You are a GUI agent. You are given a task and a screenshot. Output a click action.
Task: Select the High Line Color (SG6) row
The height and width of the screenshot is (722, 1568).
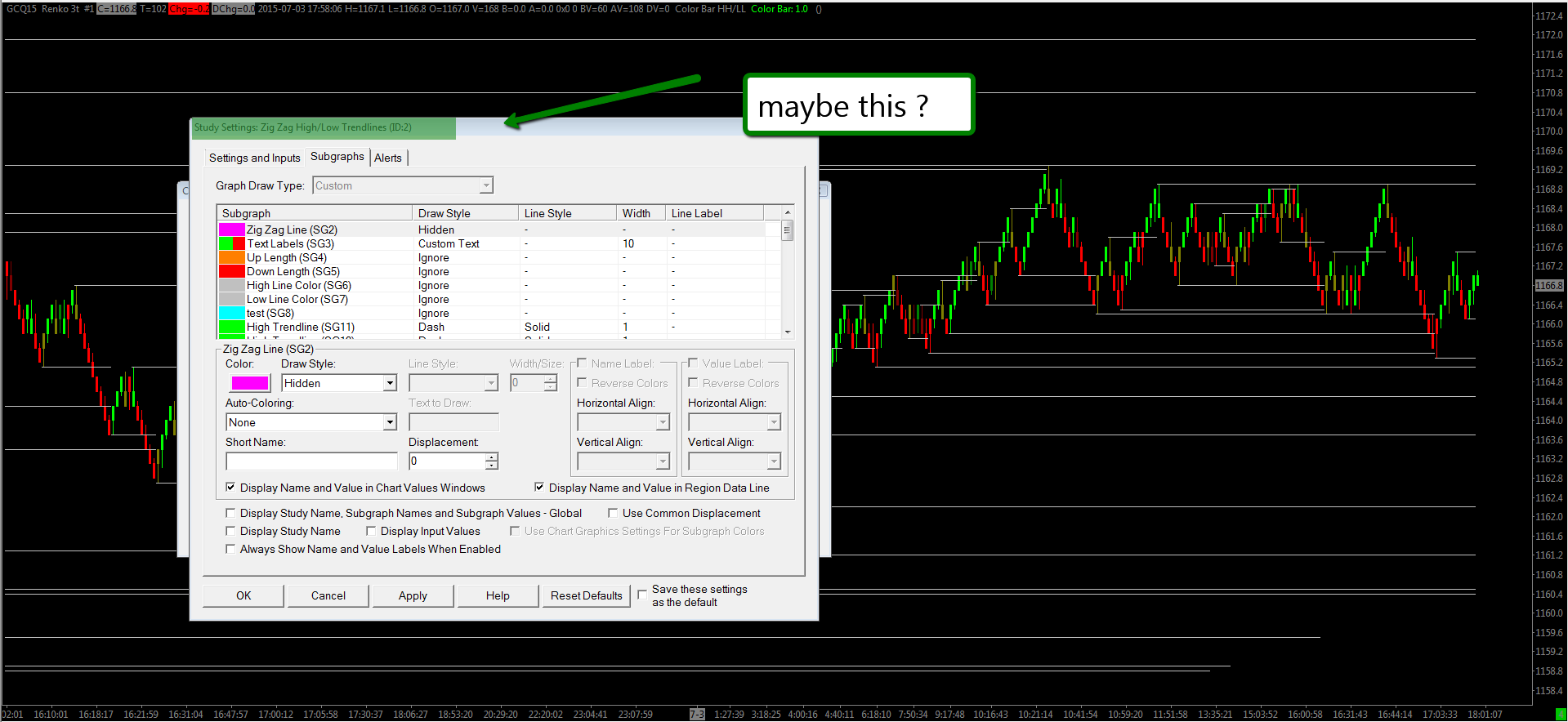[499, 285]
